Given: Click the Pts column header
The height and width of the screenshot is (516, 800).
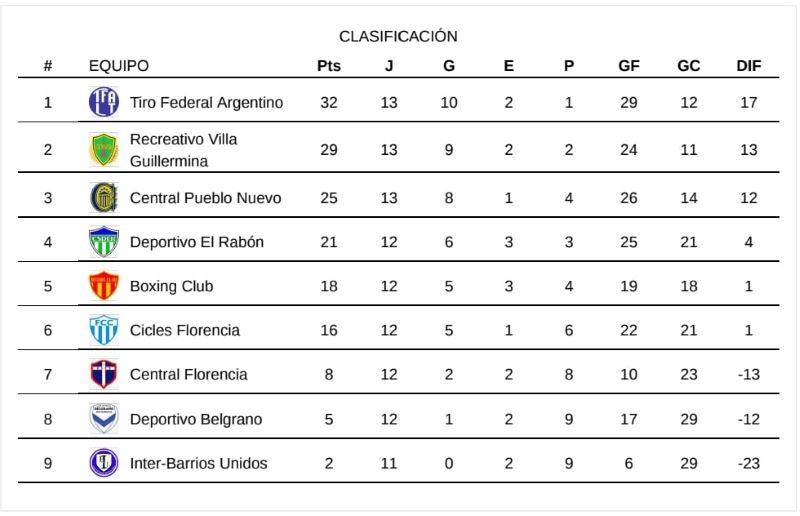Looking at the screenshot, I should coord(329,66).
